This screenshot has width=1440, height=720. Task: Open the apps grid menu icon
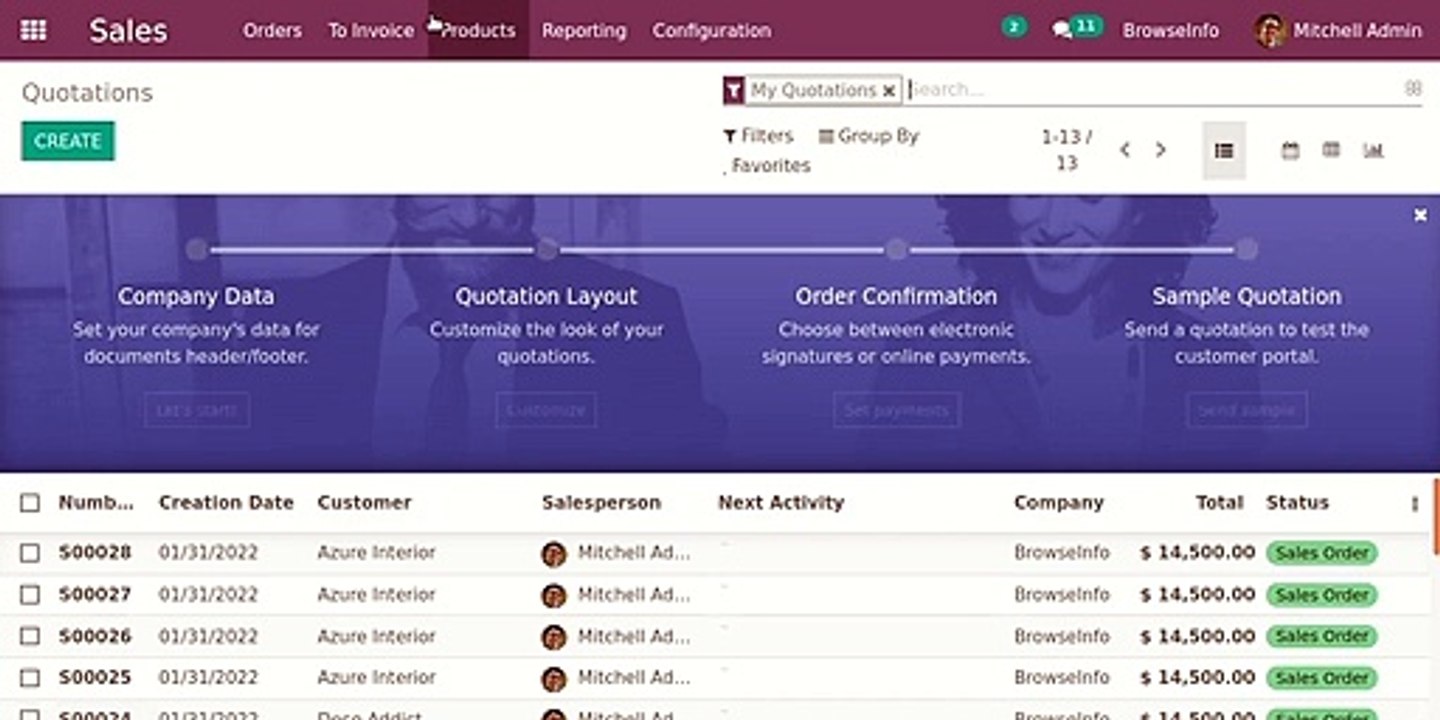tap(33, 30)
